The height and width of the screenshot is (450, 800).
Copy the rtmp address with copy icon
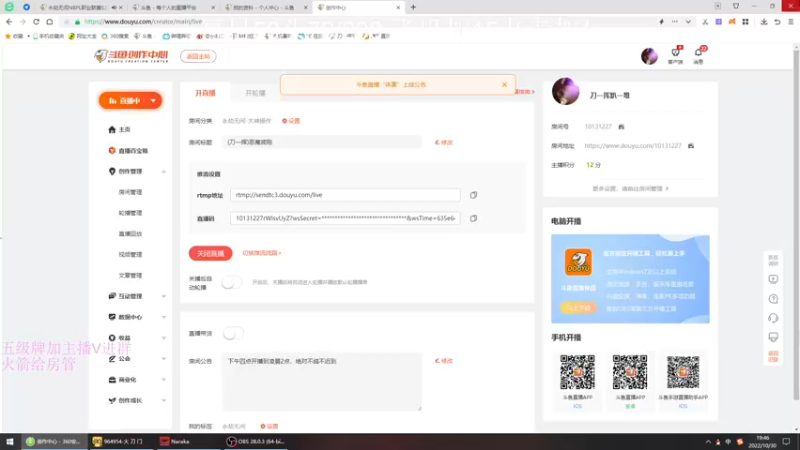473,195
